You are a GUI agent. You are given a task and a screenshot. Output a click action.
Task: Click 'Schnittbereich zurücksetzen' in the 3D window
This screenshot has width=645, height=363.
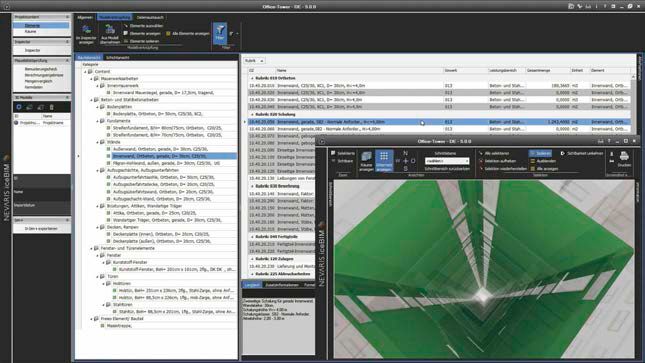click(447, 169)
